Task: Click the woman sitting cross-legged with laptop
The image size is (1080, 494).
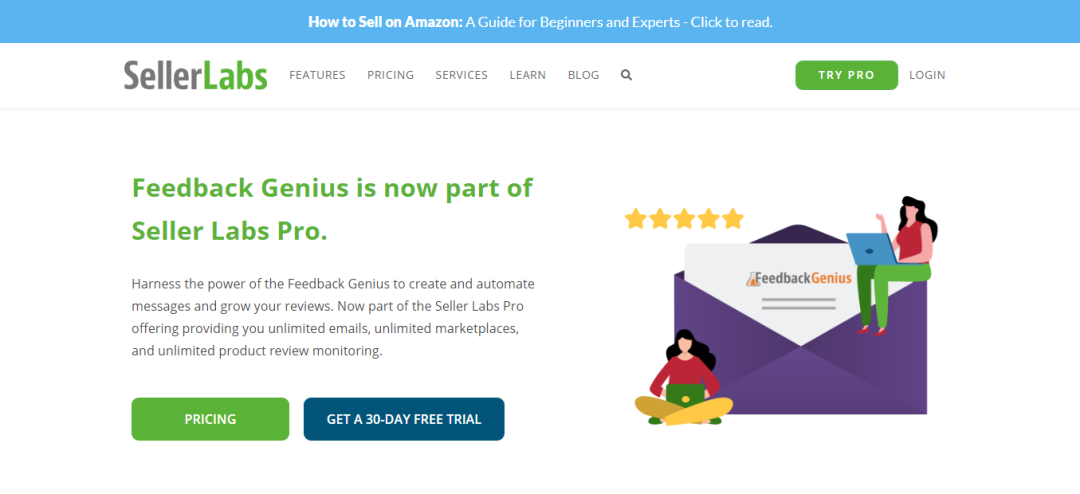Action: 684,378
